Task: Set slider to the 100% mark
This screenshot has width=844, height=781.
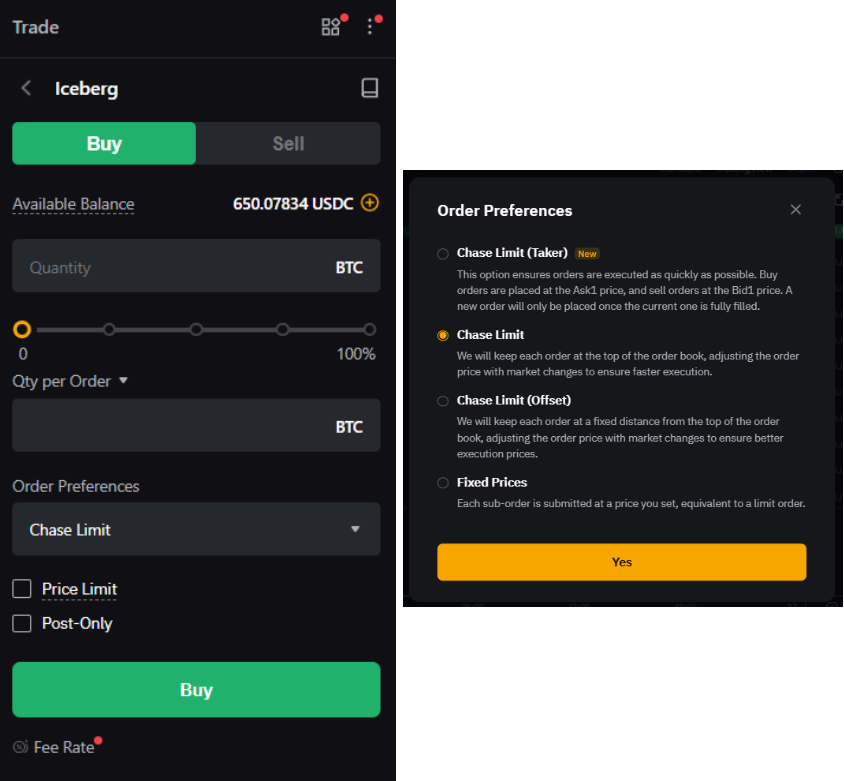Action: point(369,329)
